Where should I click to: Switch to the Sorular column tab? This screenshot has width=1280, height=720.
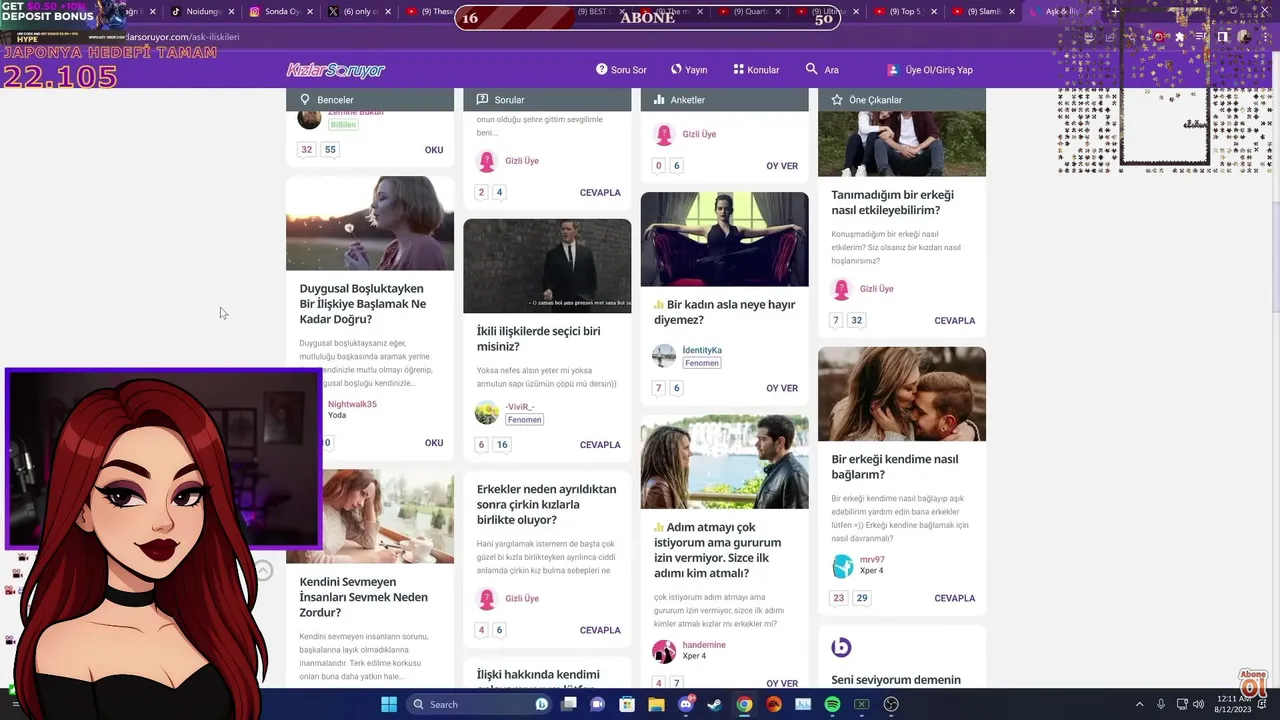coord(547,100)
